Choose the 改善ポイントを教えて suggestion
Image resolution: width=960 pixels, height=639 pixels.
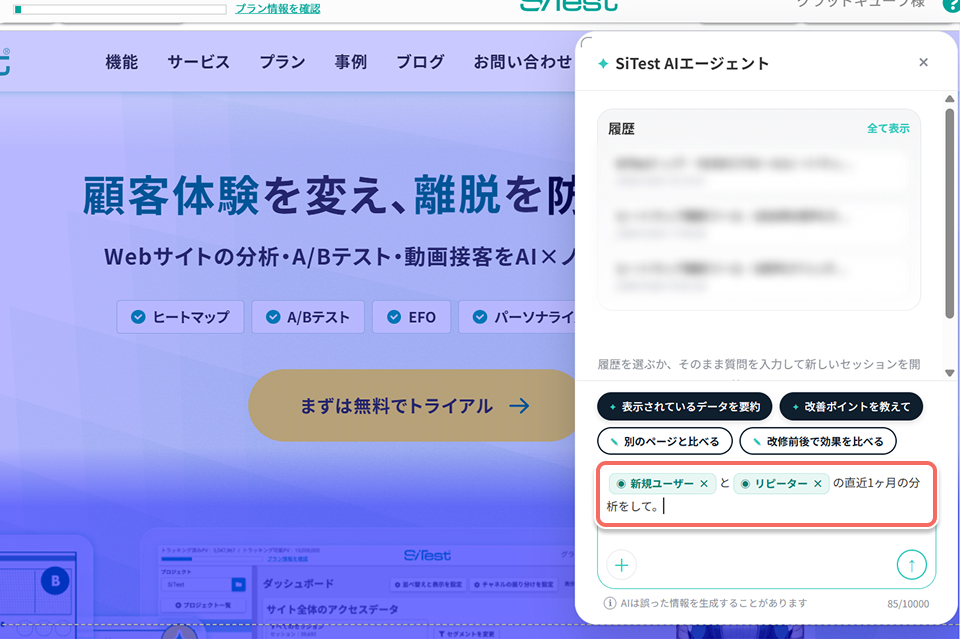851,406
